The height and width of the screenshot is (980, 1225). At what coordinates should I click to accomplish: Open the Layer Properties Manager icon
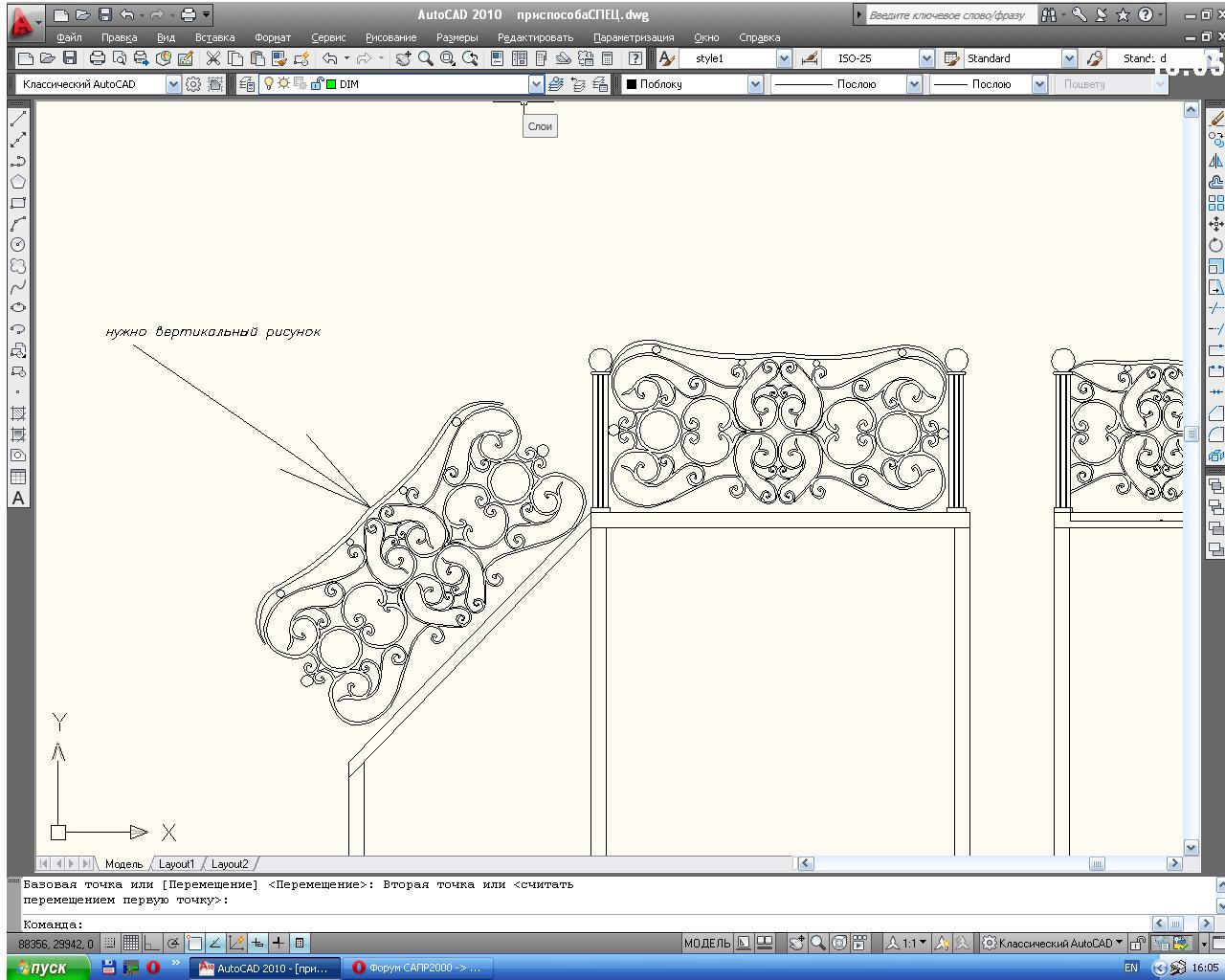pos(247,84)
